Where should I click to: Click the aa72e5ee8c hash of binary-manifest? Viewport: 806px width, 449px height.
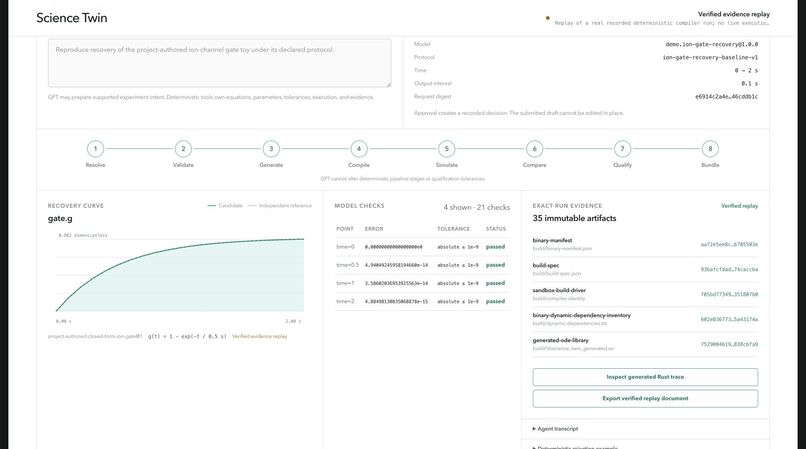(x=729, y=244)
